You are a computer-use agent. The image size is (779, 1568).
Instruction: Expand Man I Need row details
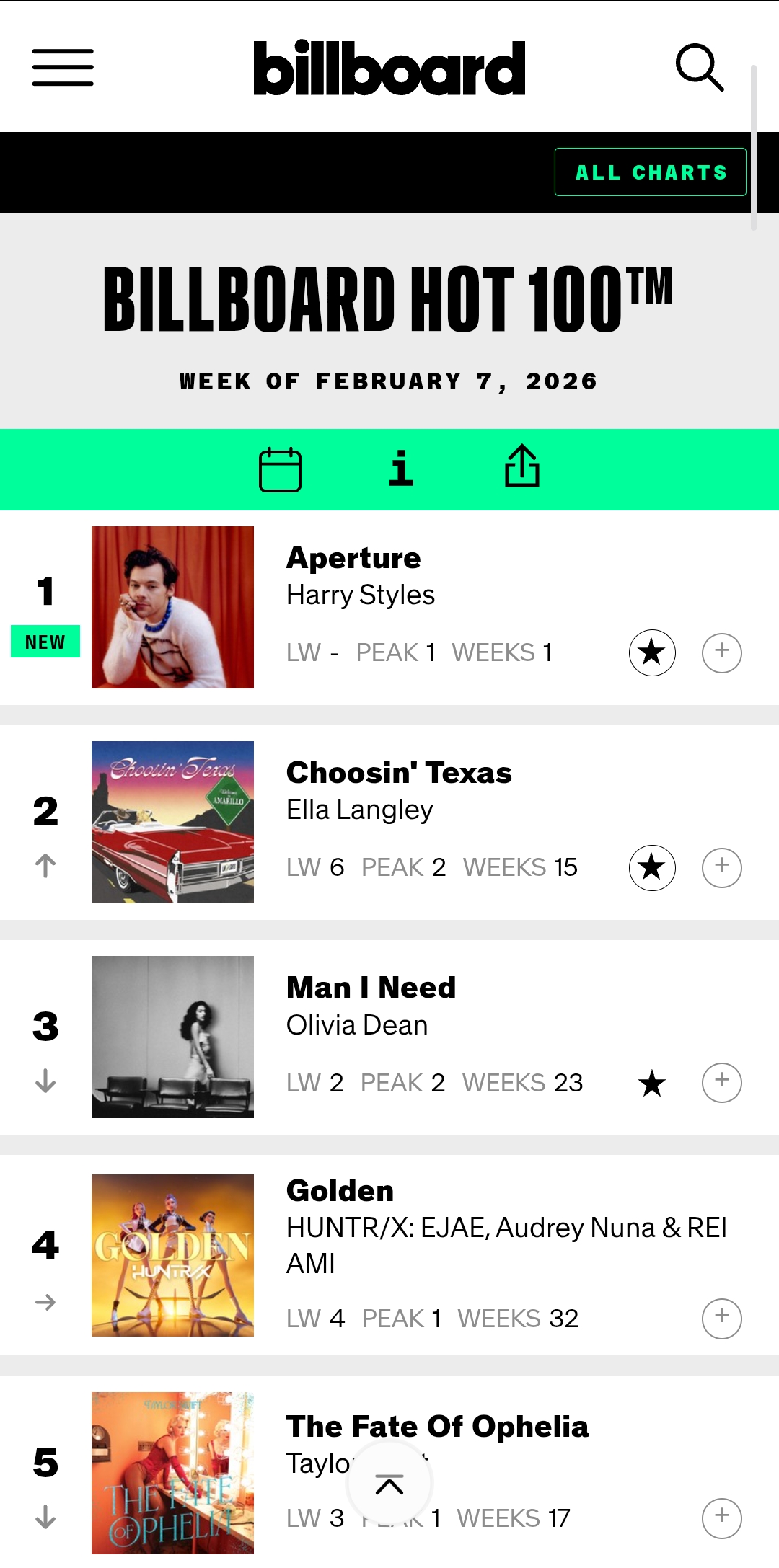click(x=722, y=1082)
